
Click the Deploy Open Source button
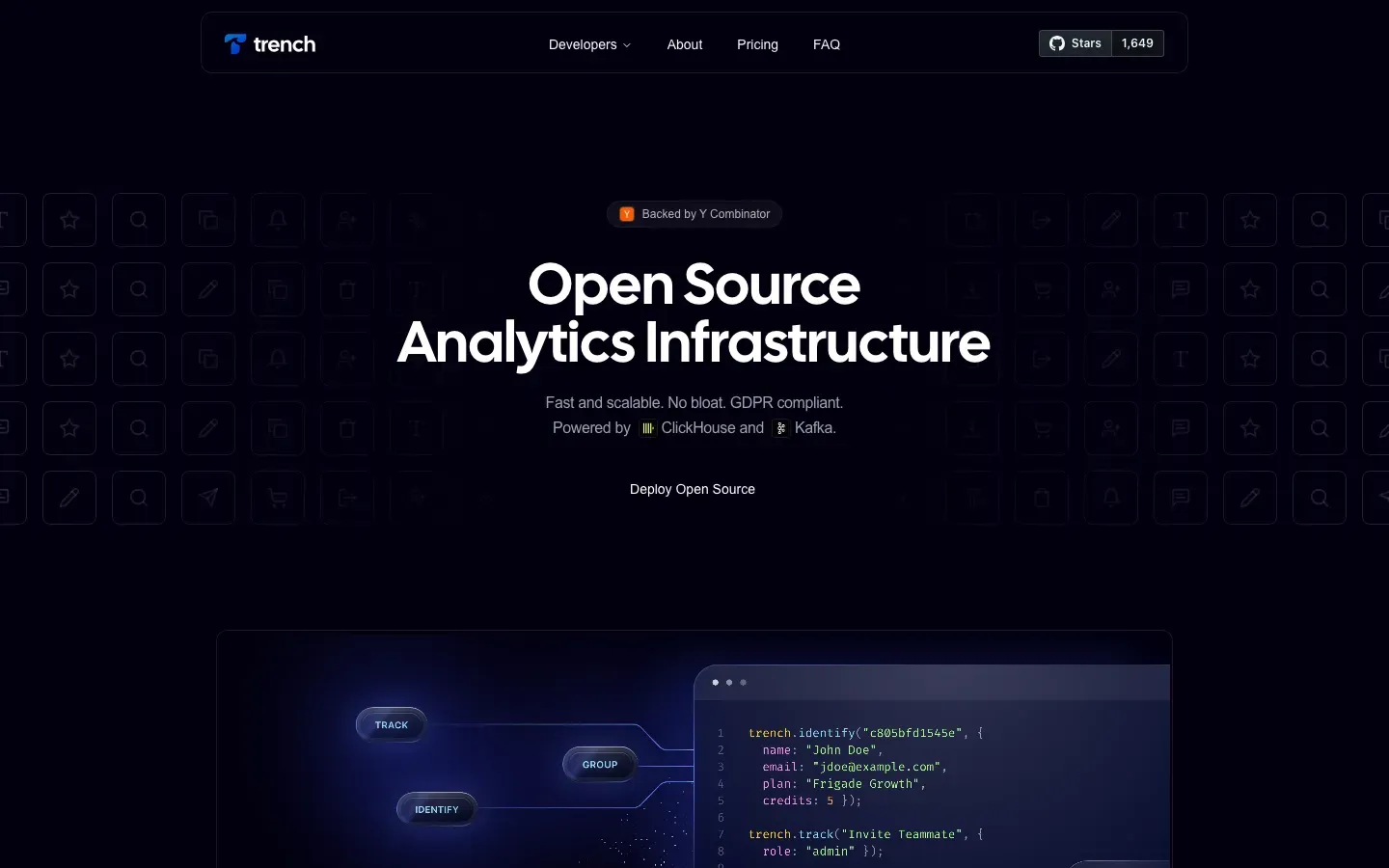693,489
